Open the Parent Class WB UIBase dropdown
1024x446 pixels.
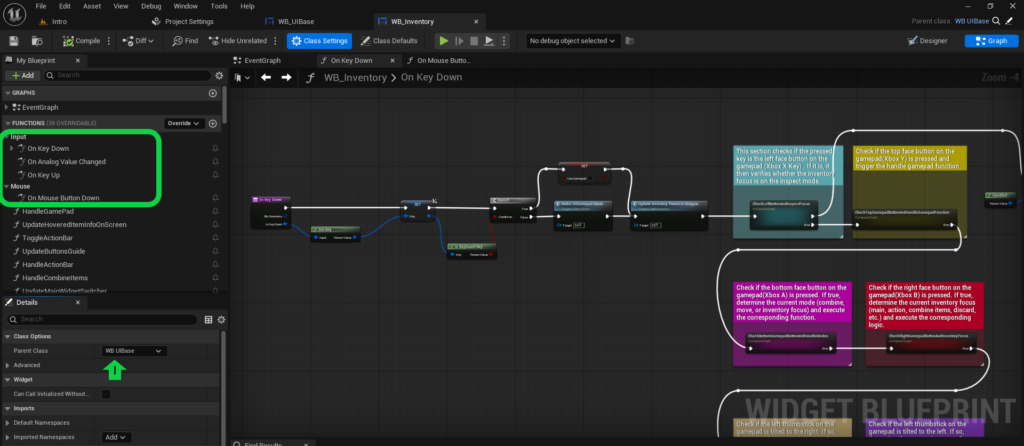tap(134, 351)
